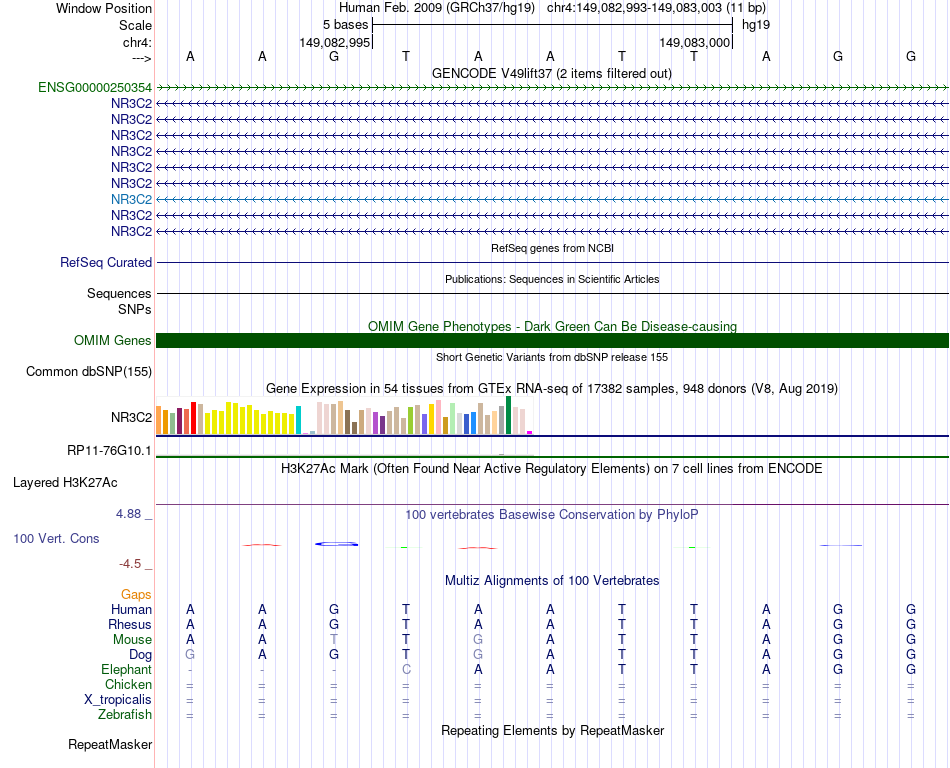The width and height of the screenshot is (950, 768).
Task: Open 'Short Genetic Variants from dbSNP' title
Action: (552, 357)
